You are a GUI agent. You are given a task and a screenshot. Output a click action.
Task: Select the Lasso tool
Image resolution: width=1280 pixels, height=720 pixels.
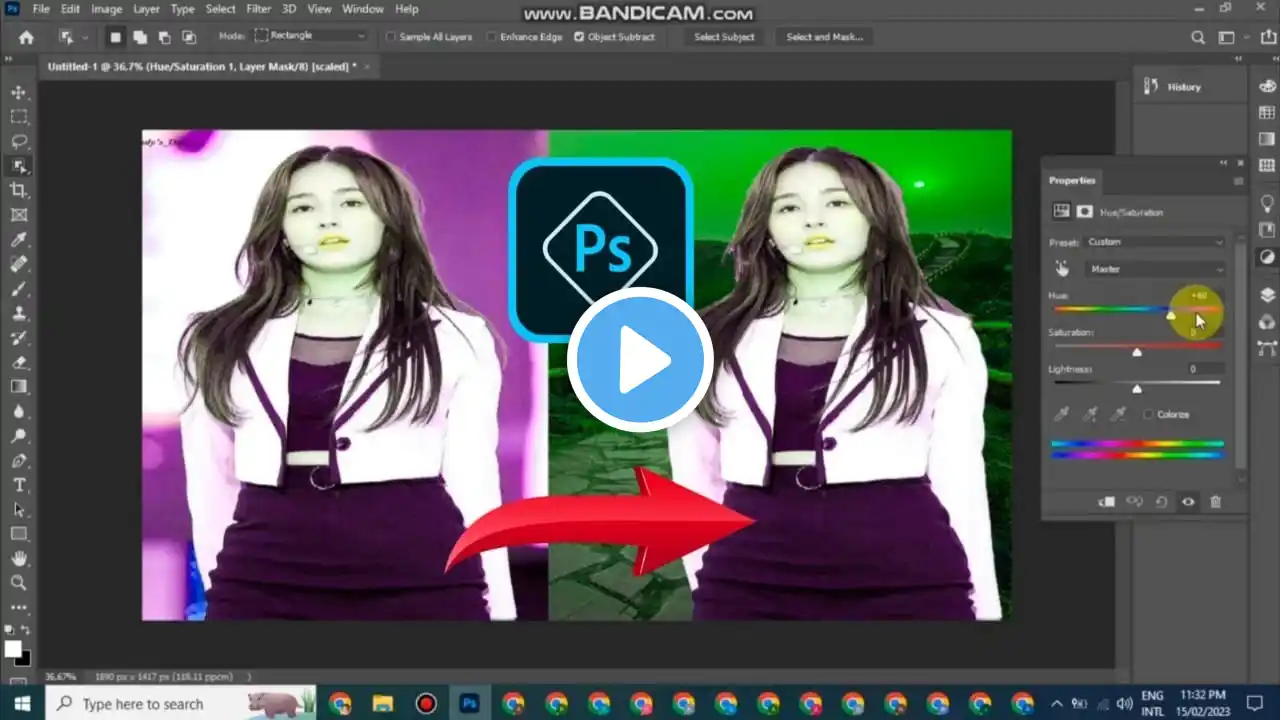point(18,140)
